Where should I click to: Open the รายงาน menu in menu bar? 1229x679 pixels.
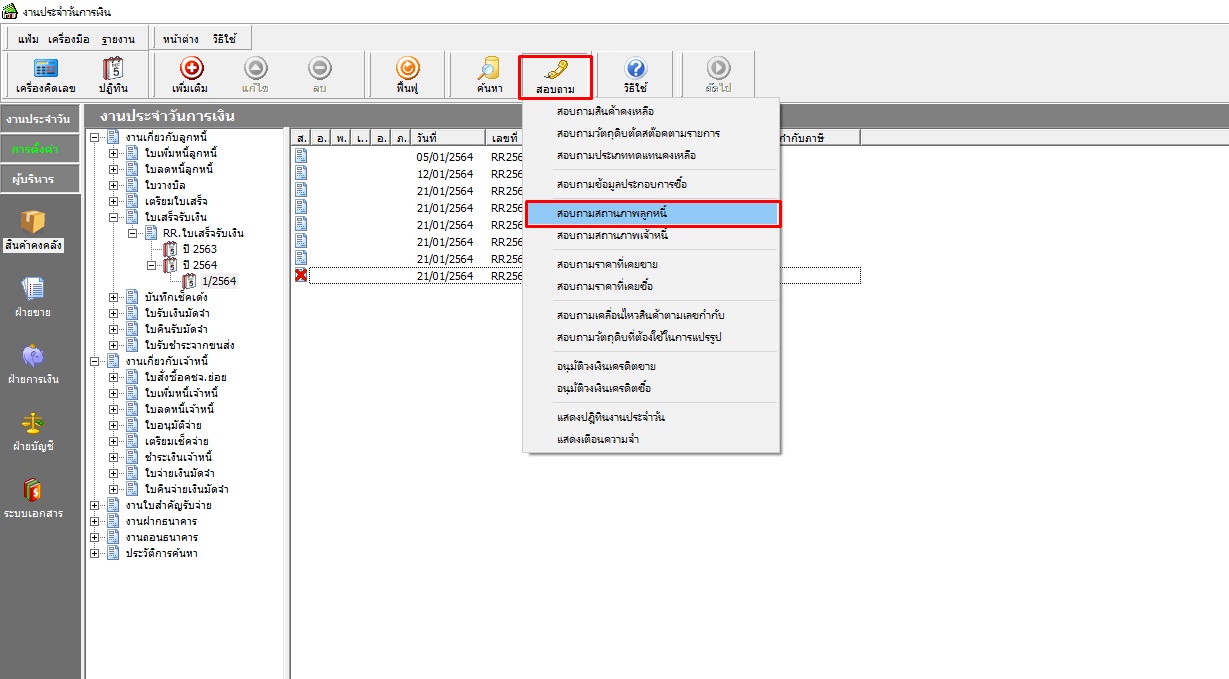(118, 39)
